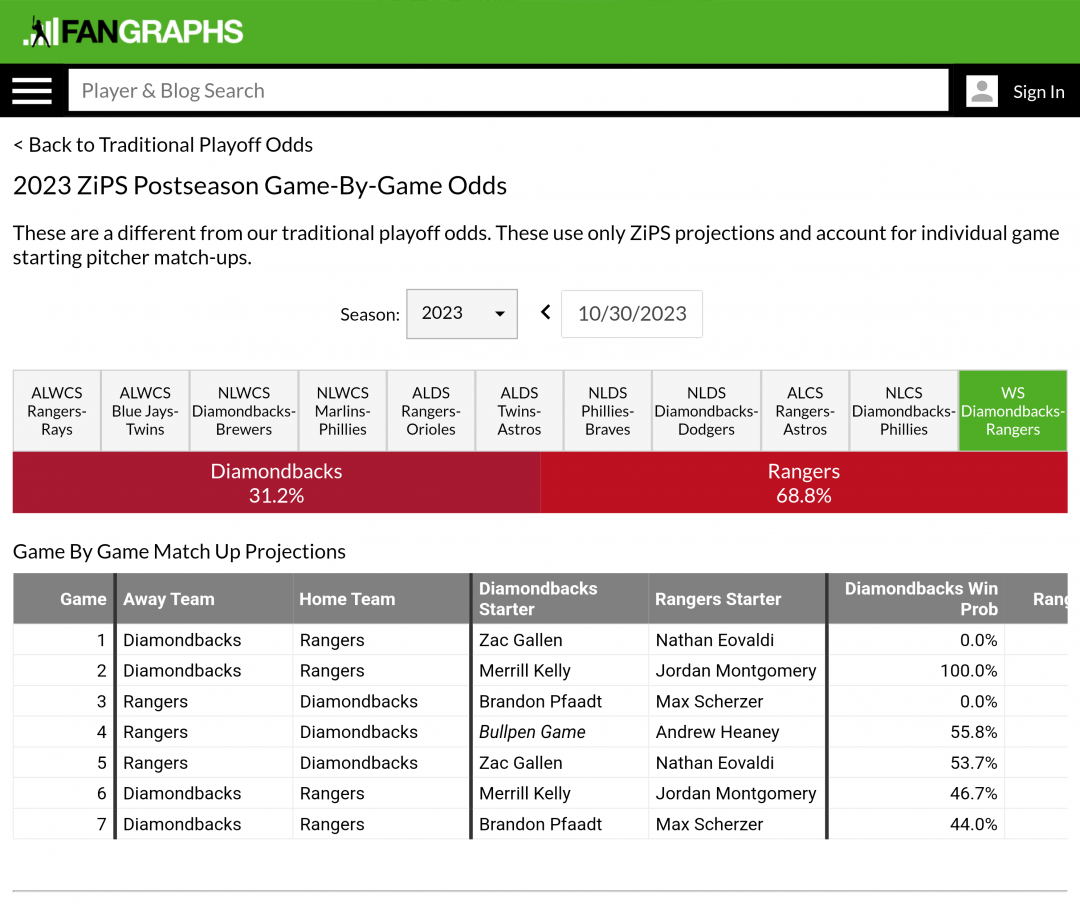
Task: Click Zac Gallen in the Game 5 row
Action: 521,763
